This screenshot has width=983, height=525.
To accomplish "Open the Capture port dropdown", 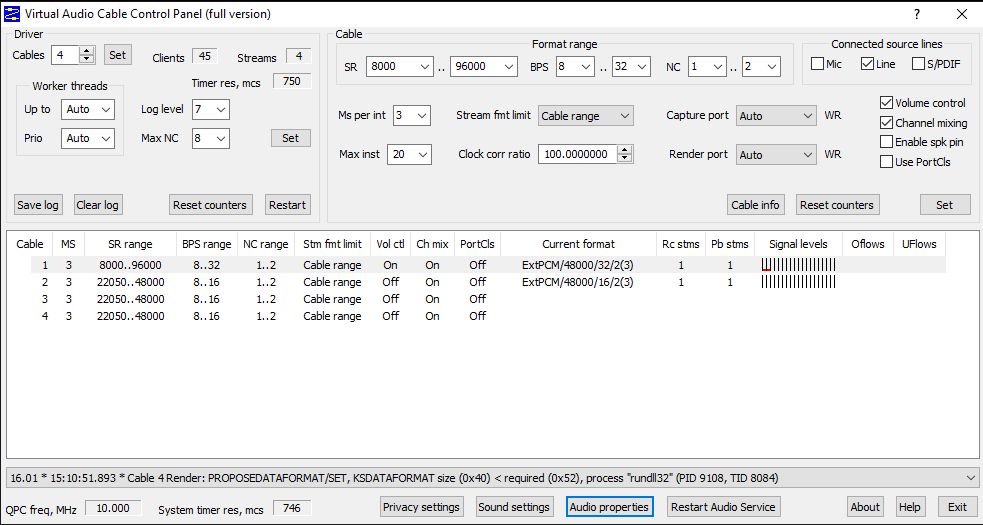I will point(776,116).
